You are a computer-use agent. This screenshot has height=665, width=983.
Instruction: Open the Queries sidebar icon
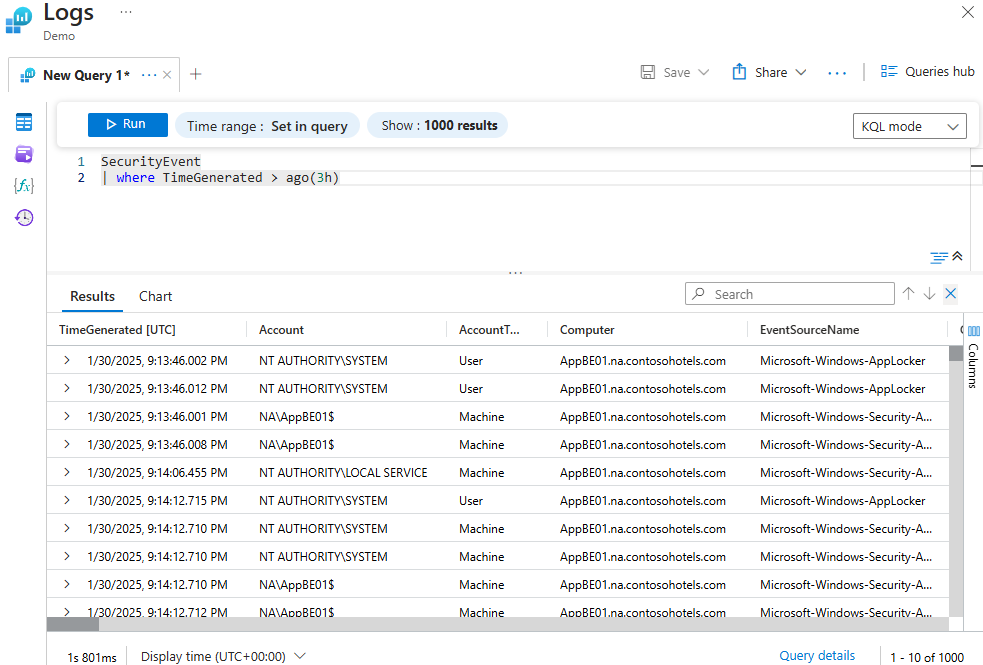pos(24,154)
